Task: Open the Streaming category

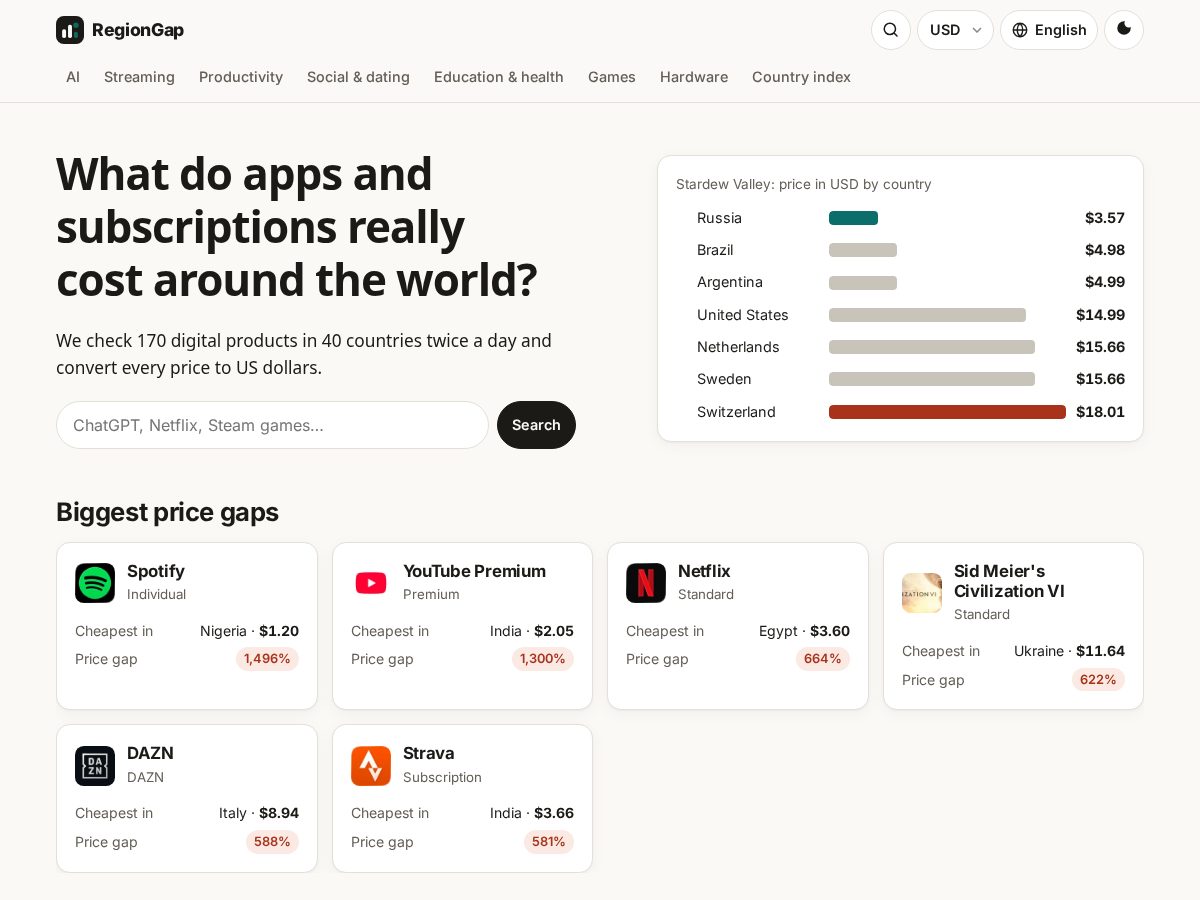Action: [x=139, y=77]
